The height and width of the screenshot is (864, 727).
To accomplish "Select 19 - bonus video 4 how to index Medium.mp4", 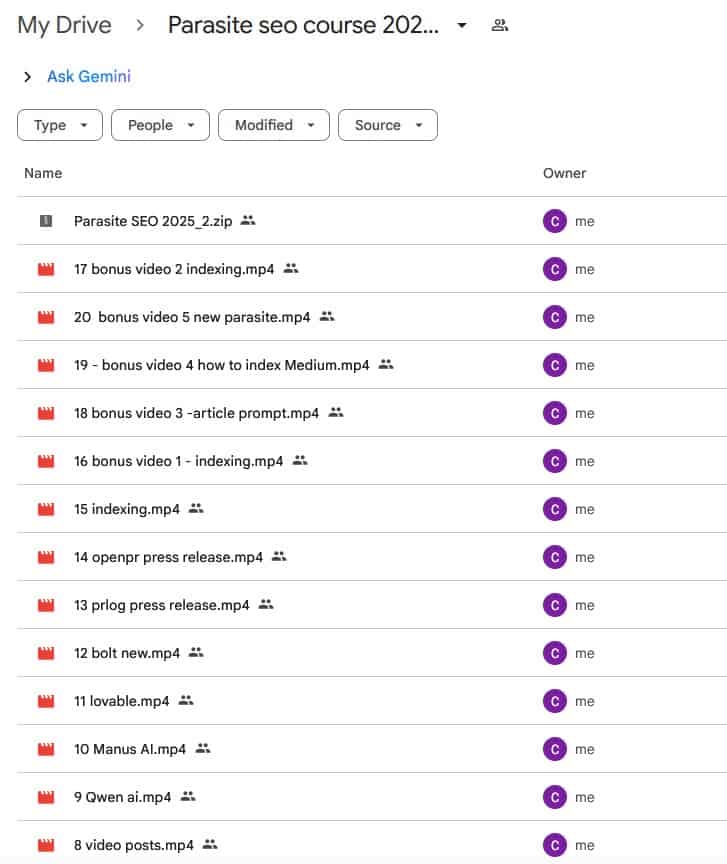I will [221, 365].
